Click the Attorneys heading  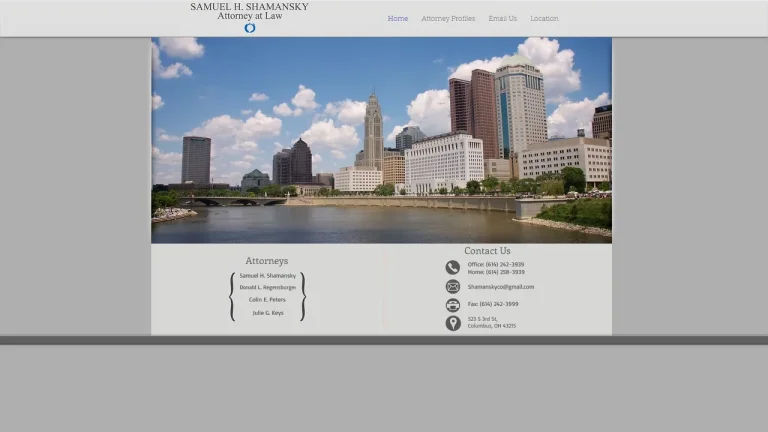(266, 261)
